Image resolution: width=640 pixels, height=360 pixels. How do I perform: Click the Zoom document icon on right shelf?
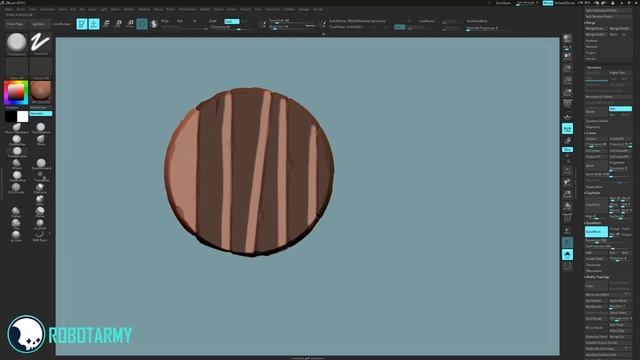tap(567, 68)
